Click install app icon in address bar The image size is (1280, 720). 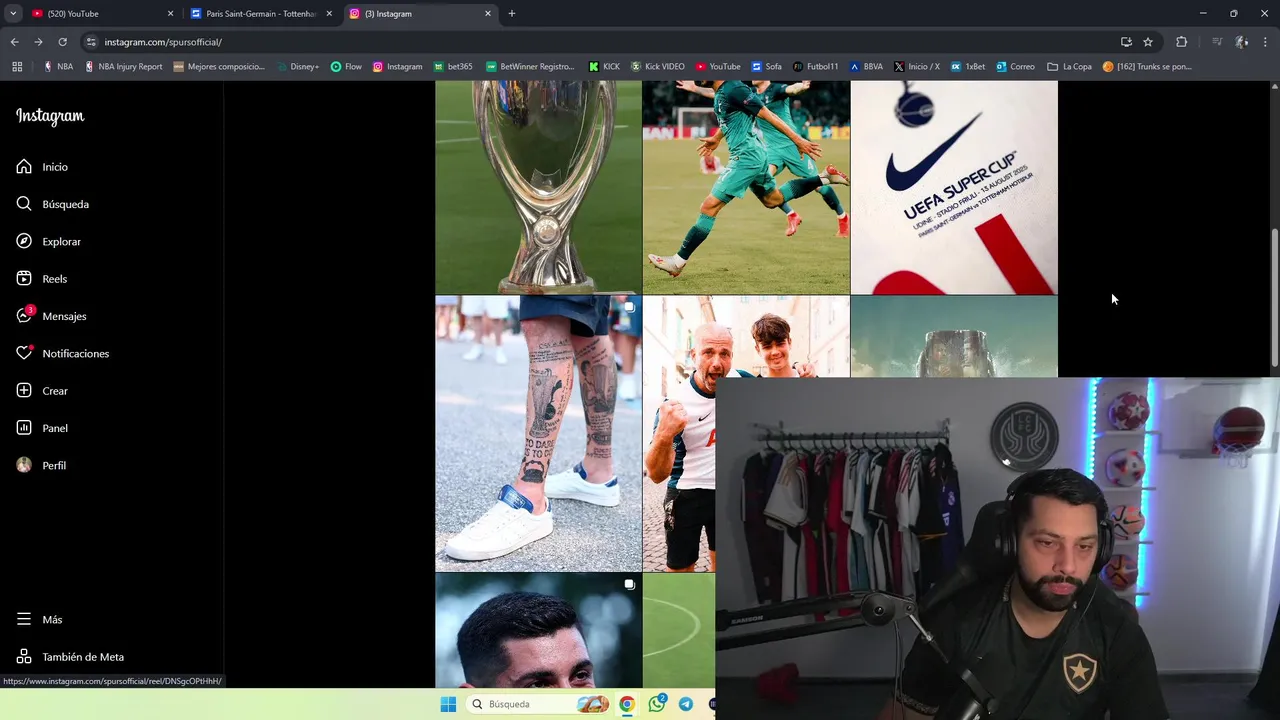[1126, 42]
